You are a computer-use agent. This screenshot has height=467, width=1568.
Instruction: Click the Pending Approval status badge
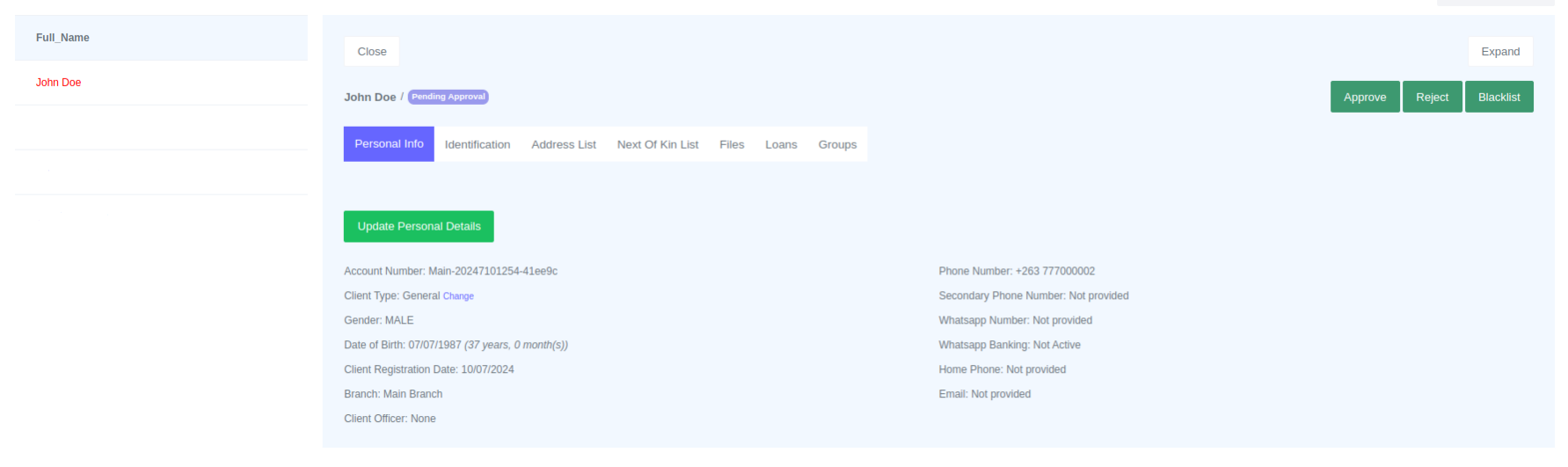click(x=448, y=97)
